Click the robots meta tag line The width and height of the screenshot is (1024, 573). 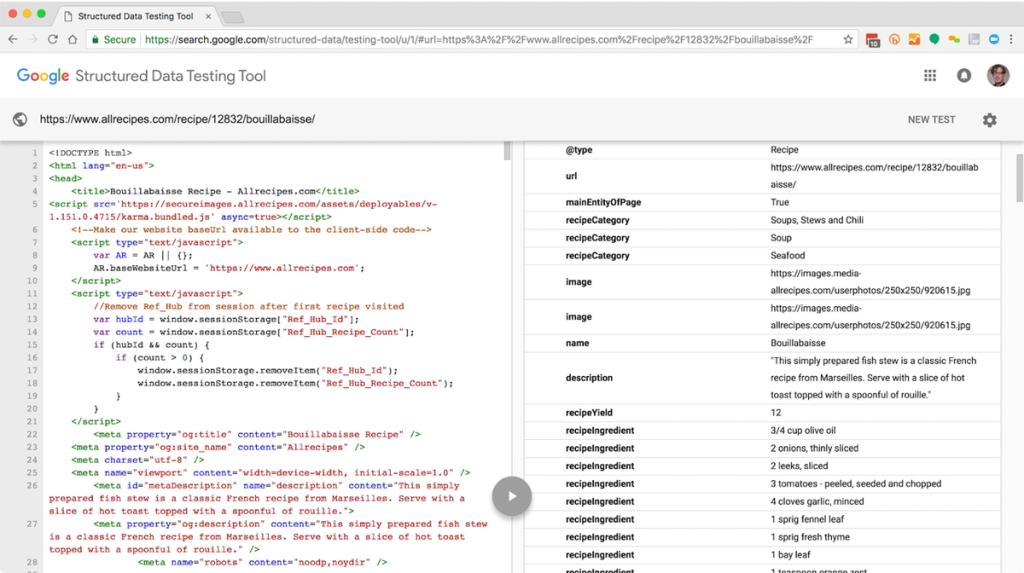pos(263,563)
